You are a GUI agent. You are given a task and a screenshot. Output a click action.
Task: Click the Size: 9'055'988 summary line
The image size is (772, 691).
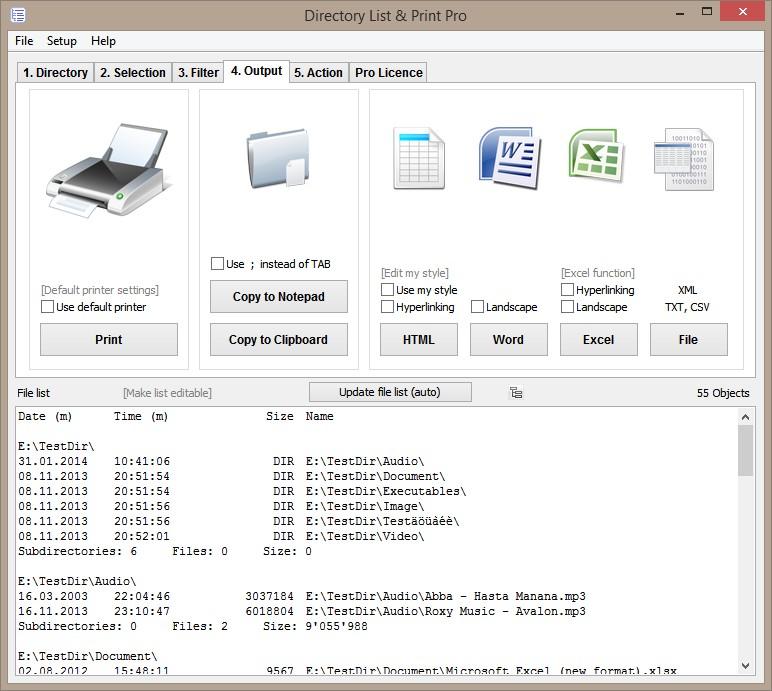point(315,626)
